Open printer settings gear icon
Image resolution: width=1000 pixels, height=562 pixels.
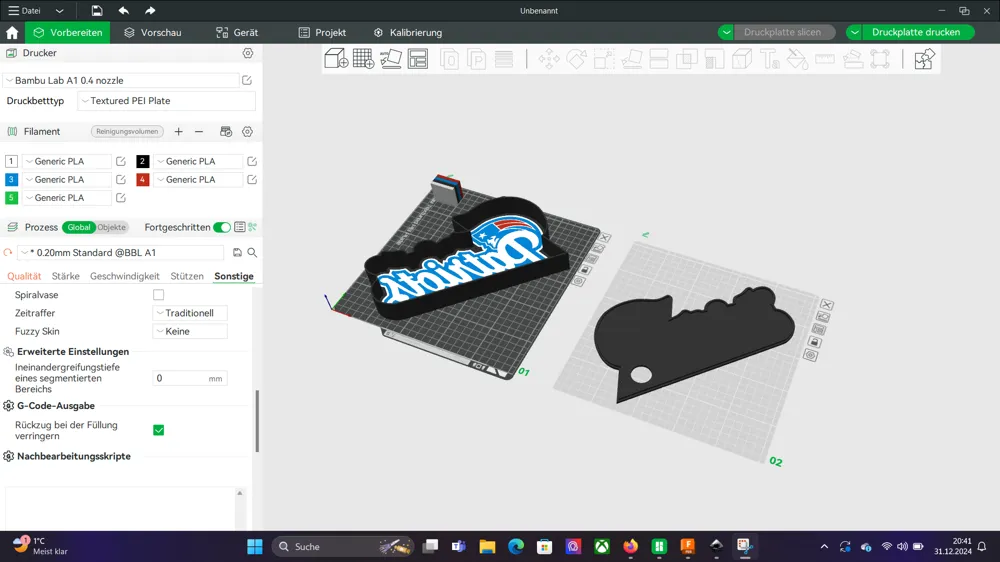coord(247,53)
